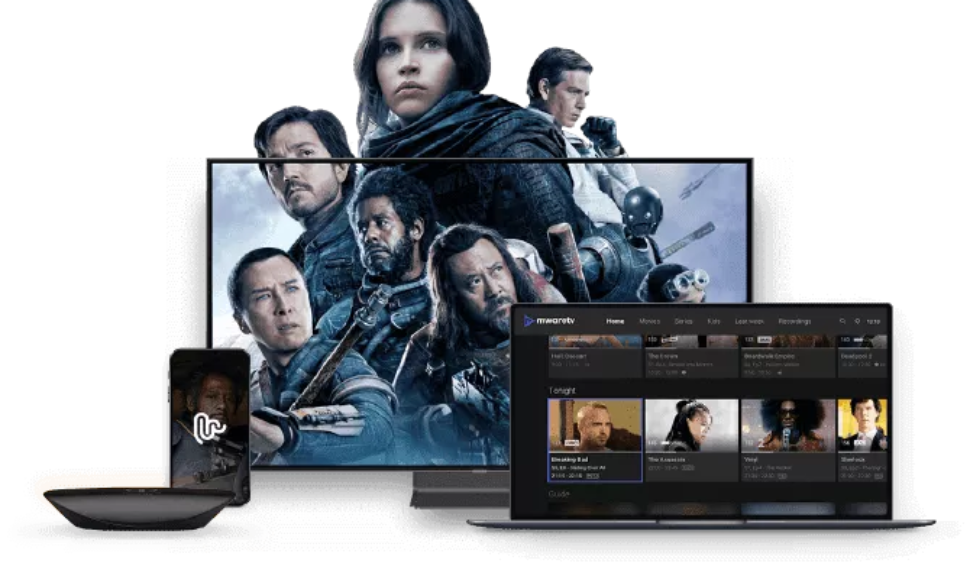This screenshot has height=563, width=970.
Task: Click the mwaretv logo on laptop
Action: (549, 320)
